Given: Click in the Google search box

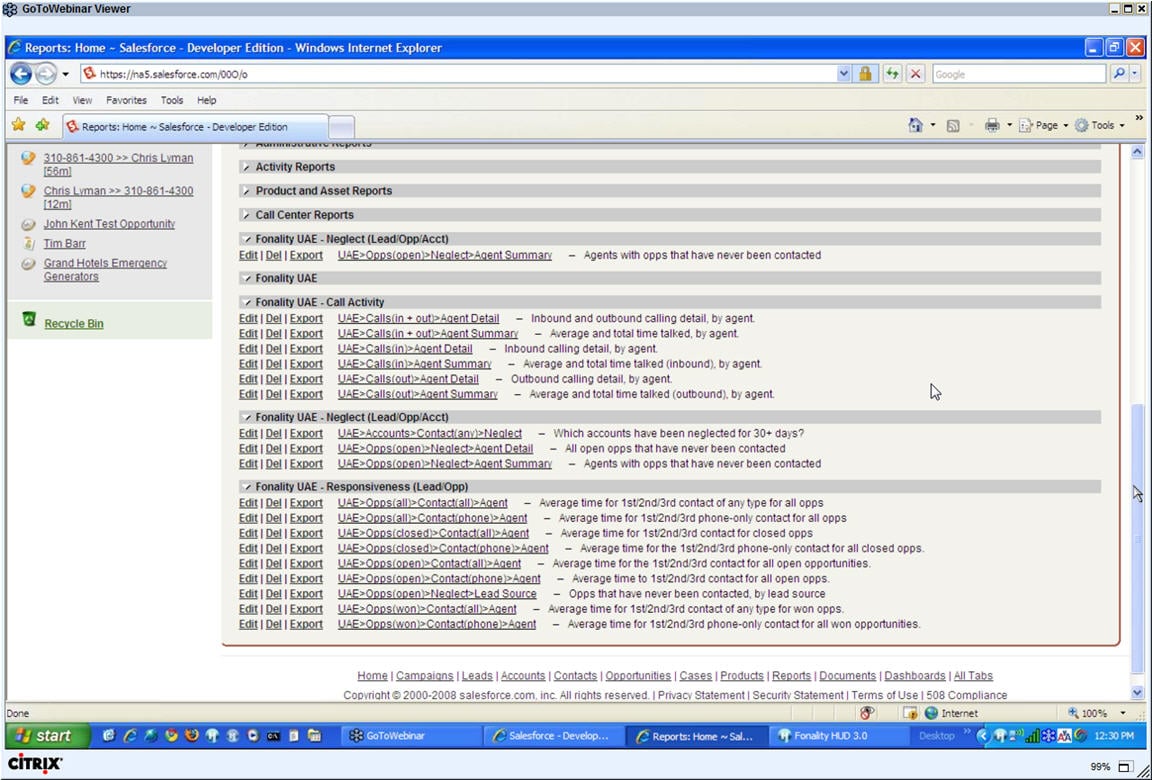Looking at the screenshot, I should [x=1018, y=74].
